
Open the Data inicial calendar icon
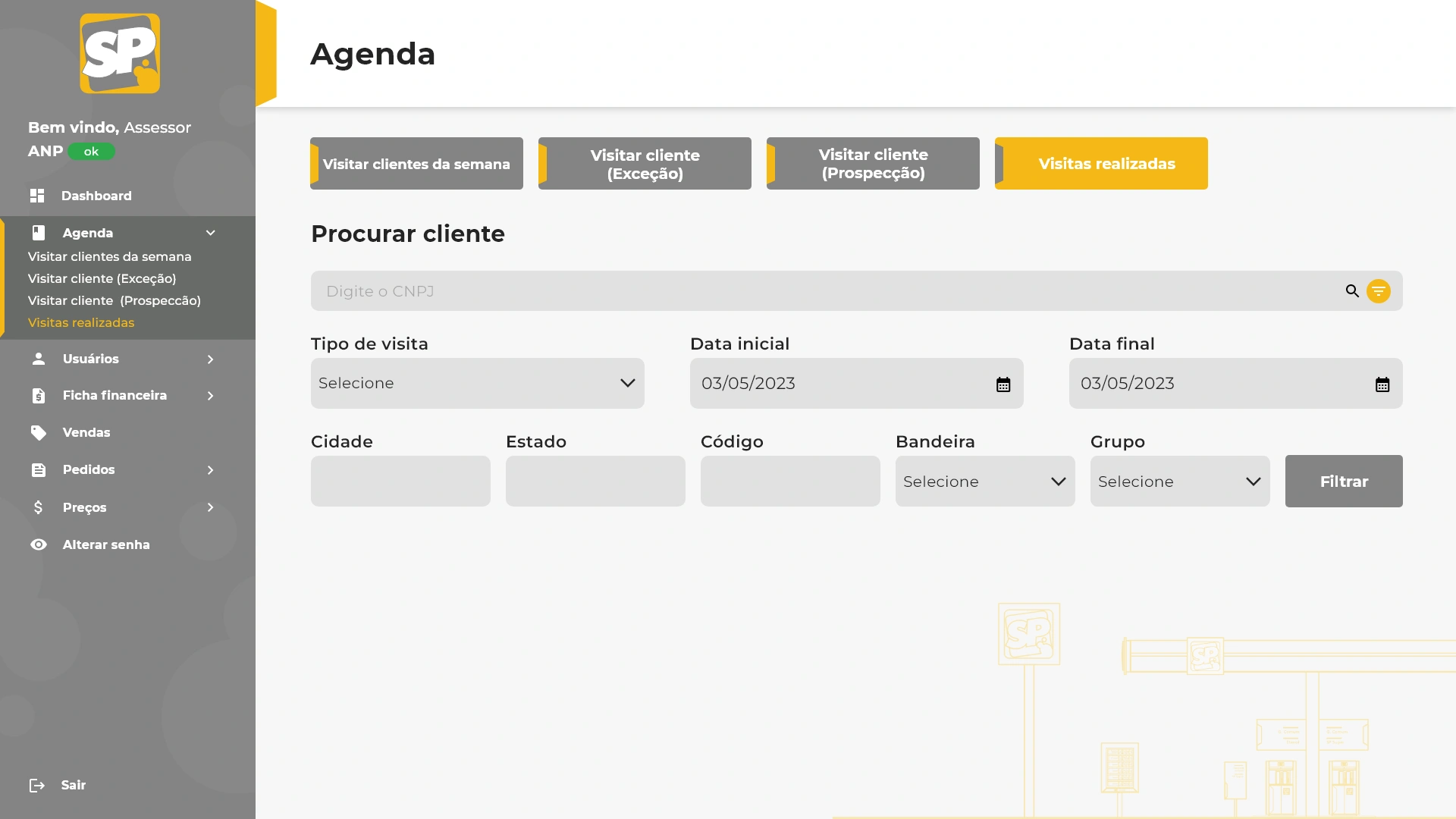(1003, 384)
